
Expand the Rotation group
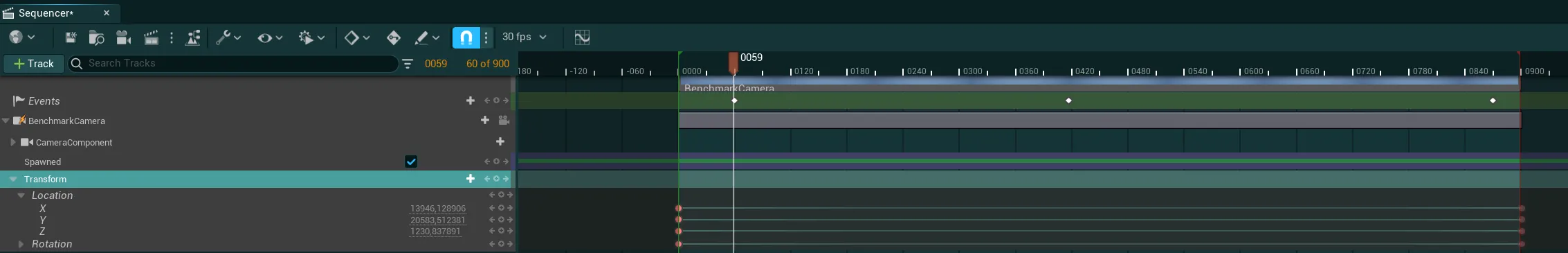pyautogui.click(x=21, y=245)
